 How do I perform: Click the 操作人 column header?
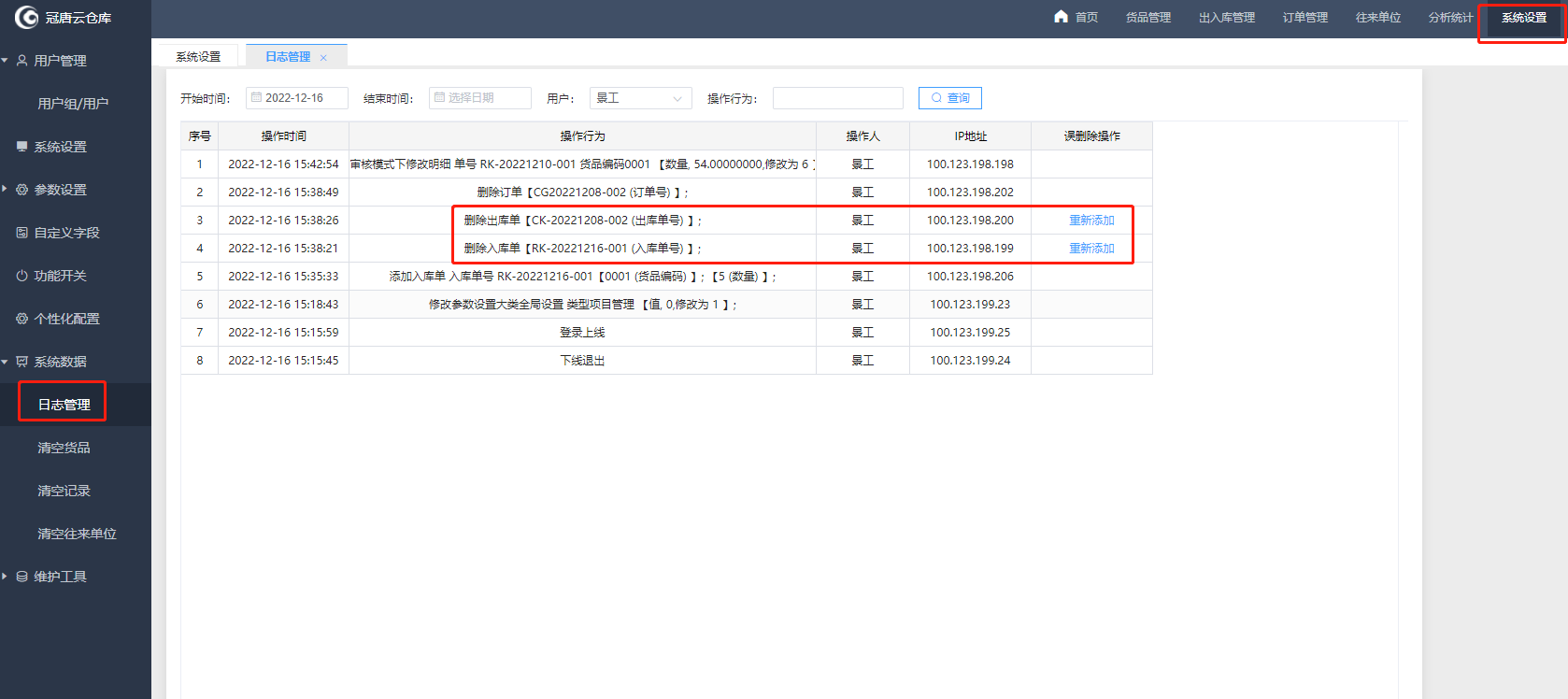click(x=862, y=136)
